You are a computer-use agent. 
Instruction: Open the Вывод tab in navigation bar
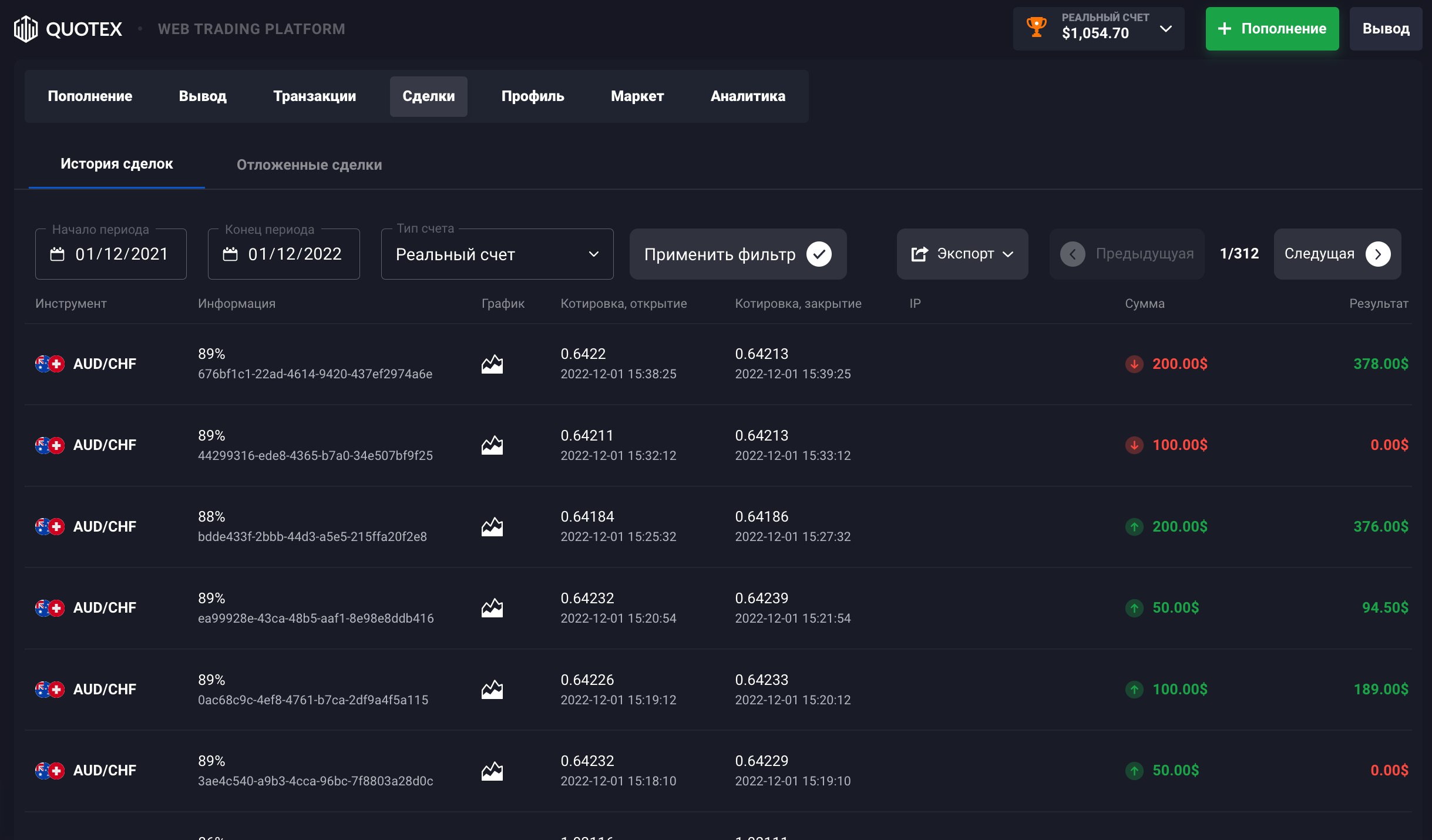(x=203, y=96)
